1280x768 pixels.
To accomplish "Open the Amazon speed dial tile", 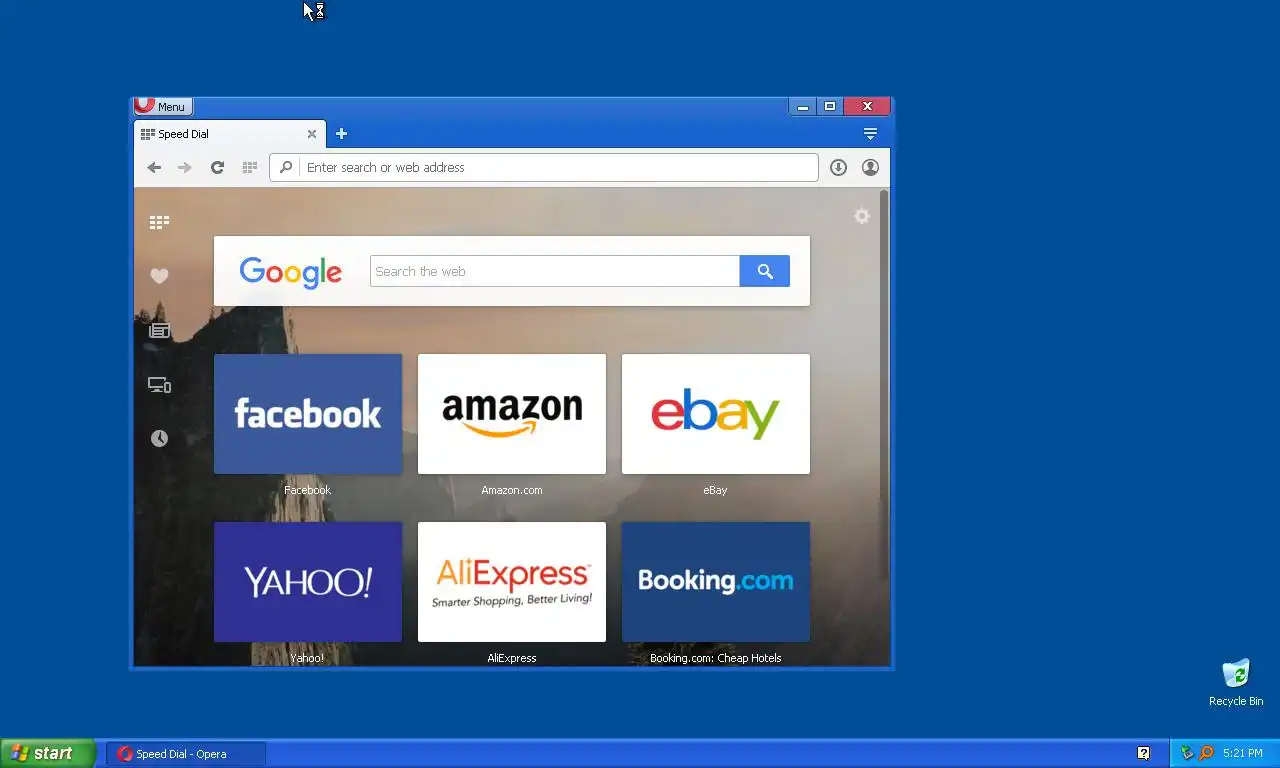I will pos(512,414).
